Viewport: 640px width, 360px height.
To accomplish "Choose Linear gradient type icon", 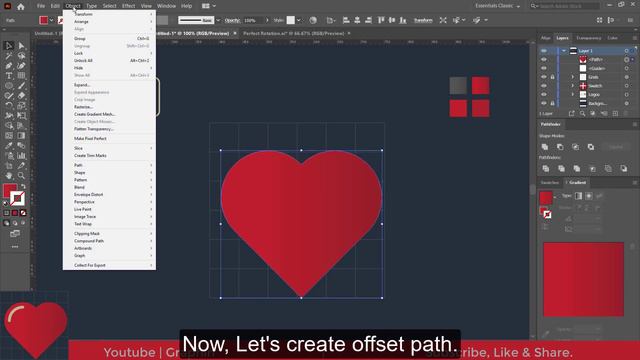I will [579, 196].
